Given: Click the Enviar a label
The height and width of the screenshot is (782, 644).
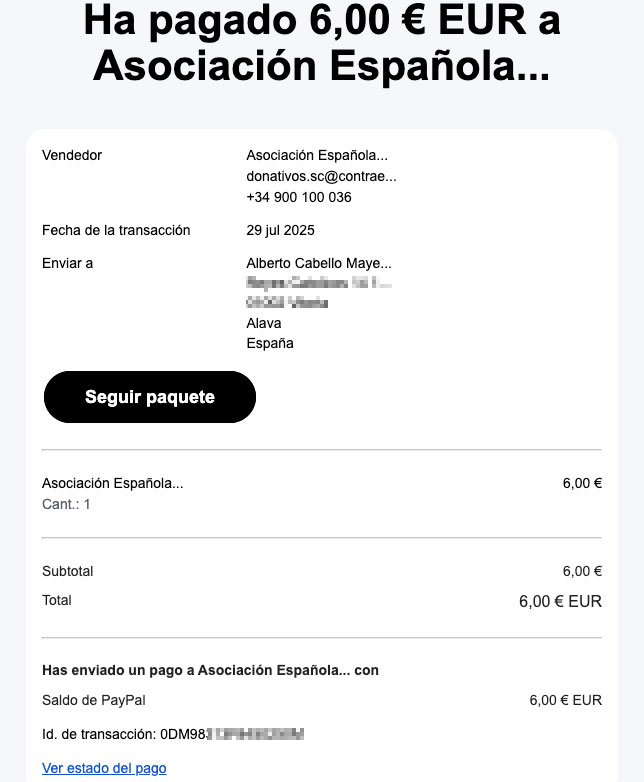Looking at the screenshot, I should point(67,263).
